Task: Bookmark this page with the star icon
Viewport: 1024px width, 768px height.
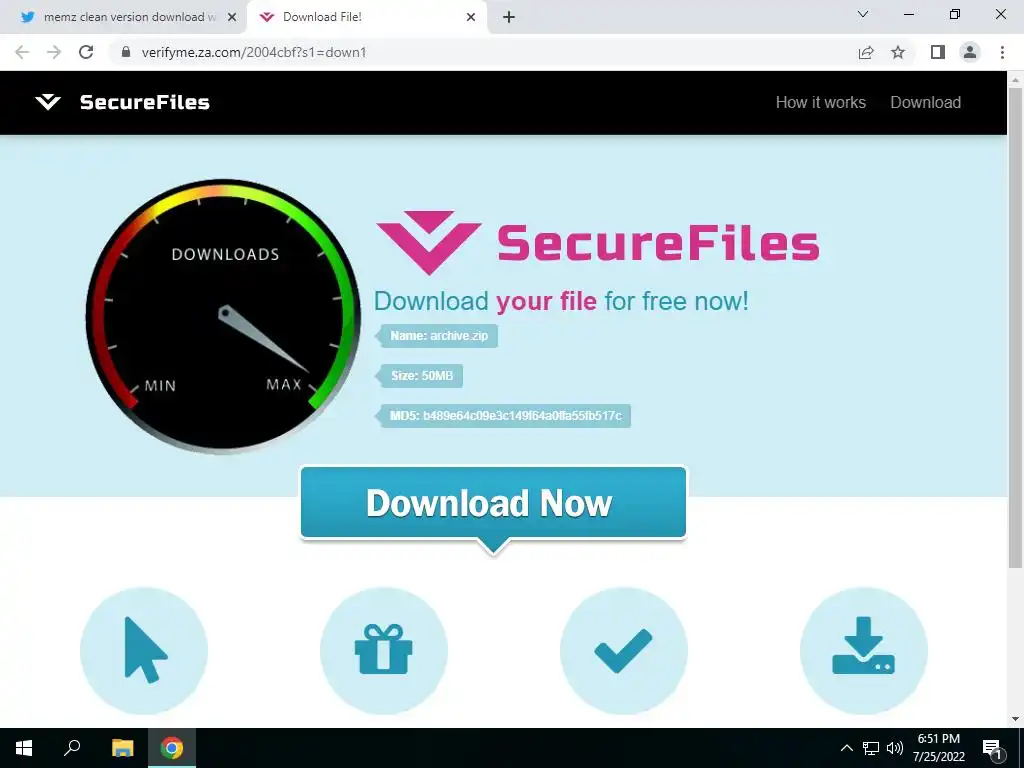Action: click(x=898, y=52)
